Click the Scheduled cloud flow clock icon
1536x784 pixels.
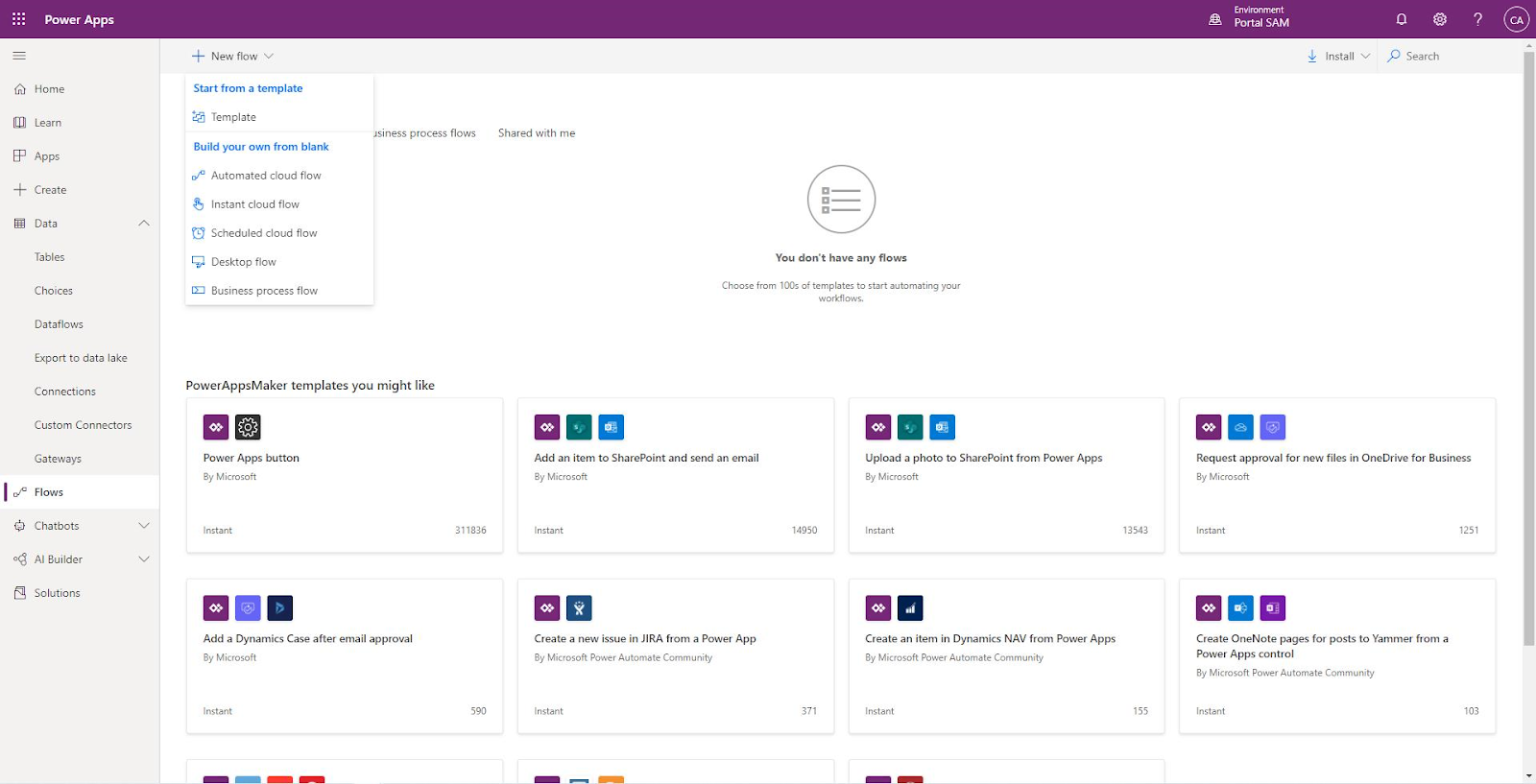(x=199, y=233)
